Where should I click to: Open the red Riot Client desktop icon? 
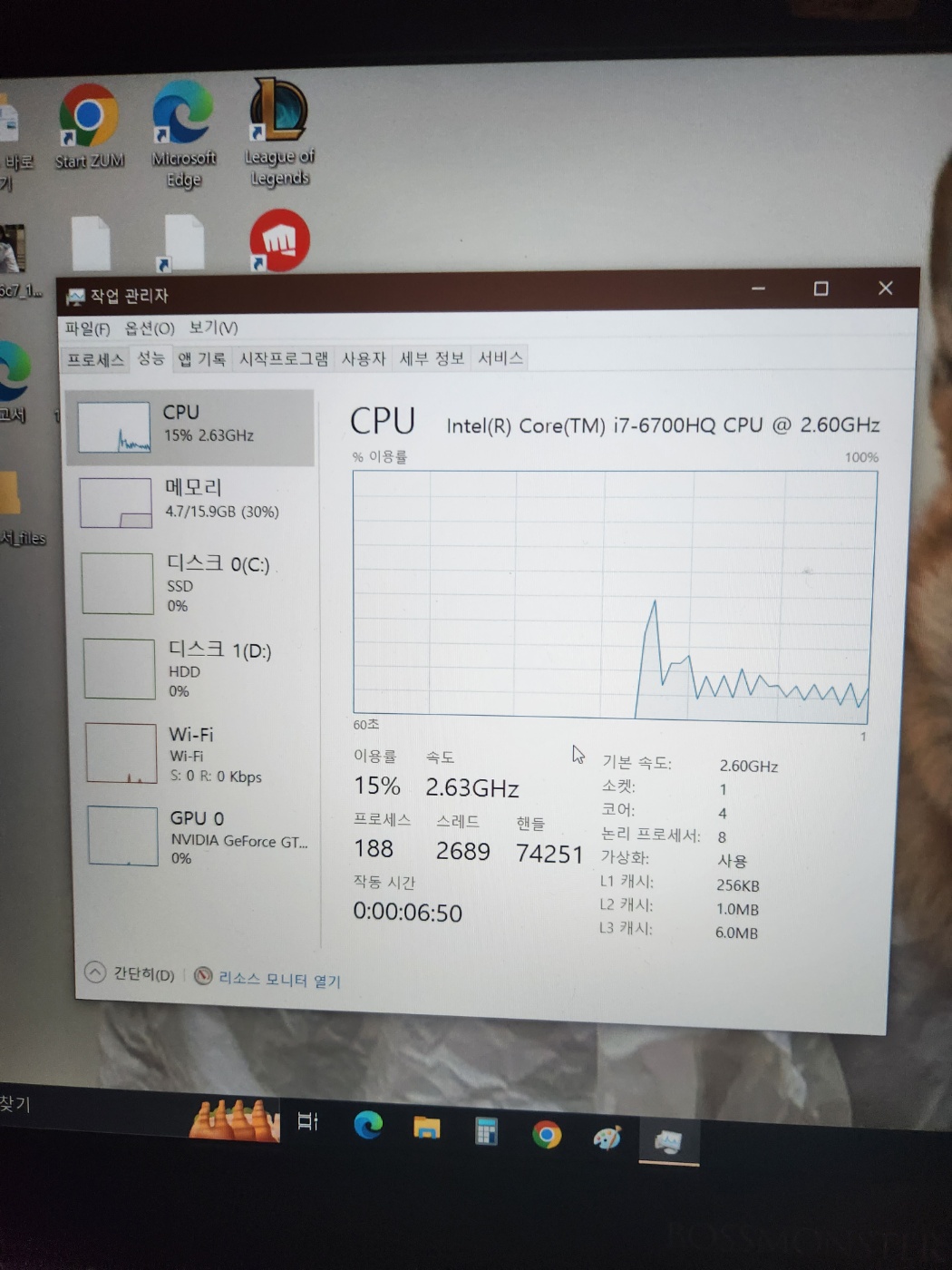coord(279,240)
